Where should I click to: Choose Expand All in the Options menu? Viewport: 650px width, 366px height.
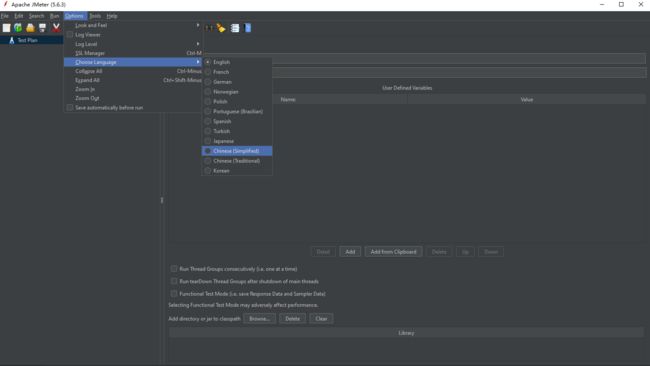click(x=133, y=80)
